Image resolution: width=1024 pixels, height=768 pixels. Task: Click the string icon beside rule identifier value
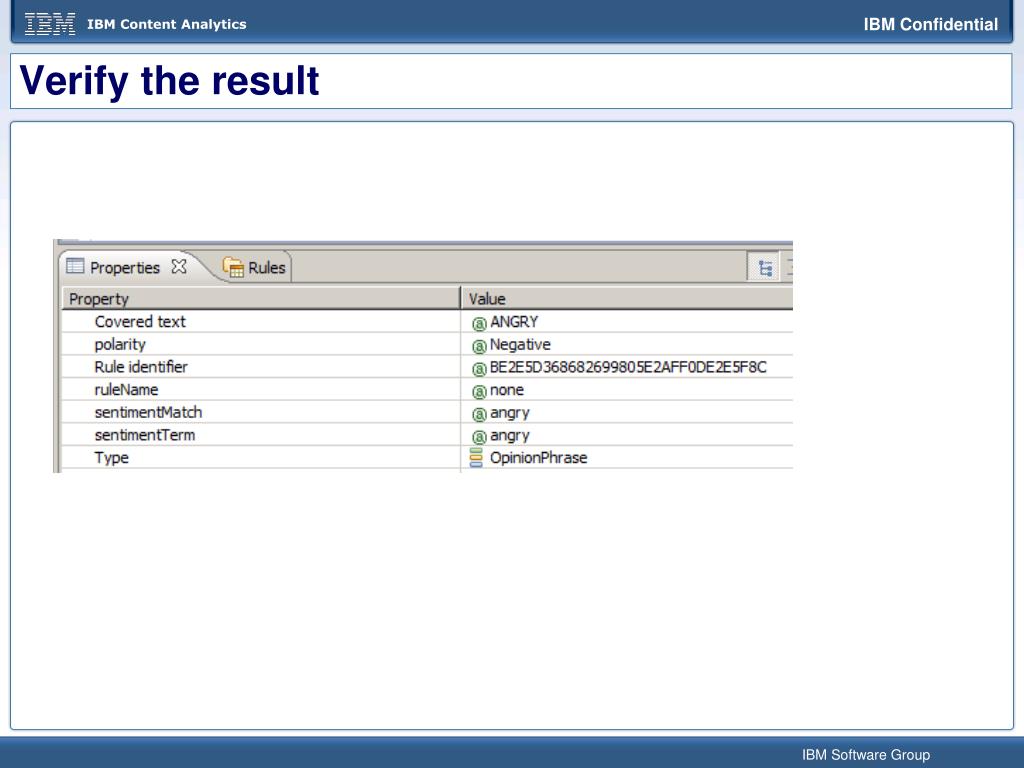[x=479, y=369]
